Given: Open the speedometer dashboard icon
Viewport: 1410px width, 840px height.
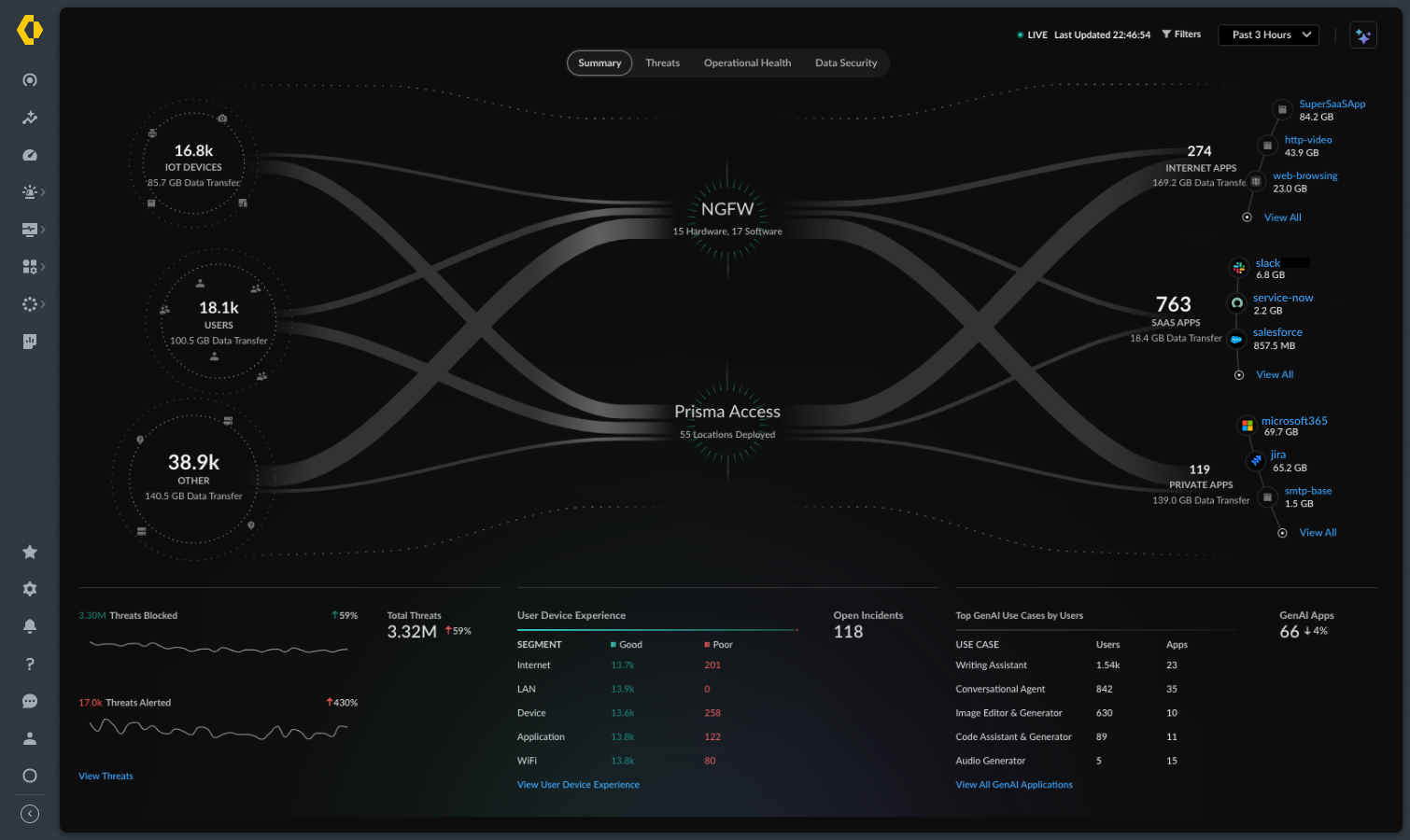Looking at the screenshot, I should pyautogui.click(x=30, y=155).
